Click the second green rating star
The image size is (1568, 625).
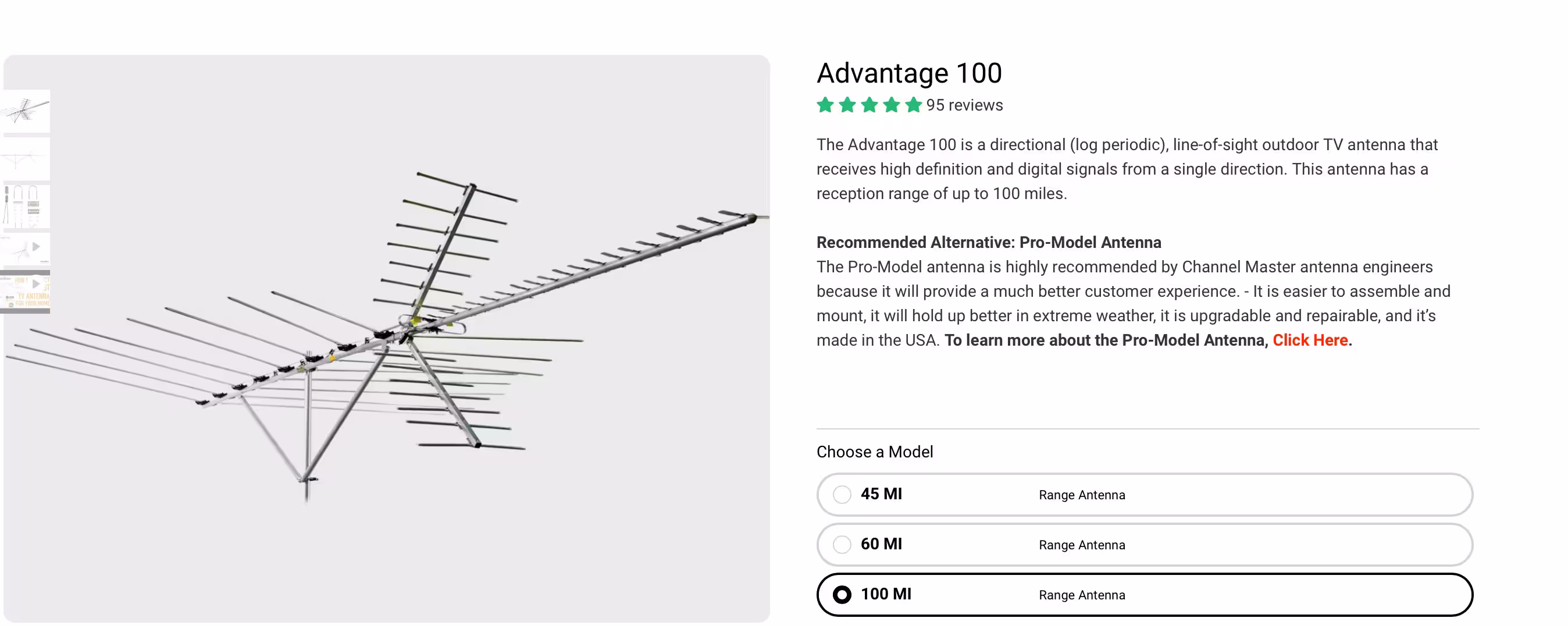847,105
